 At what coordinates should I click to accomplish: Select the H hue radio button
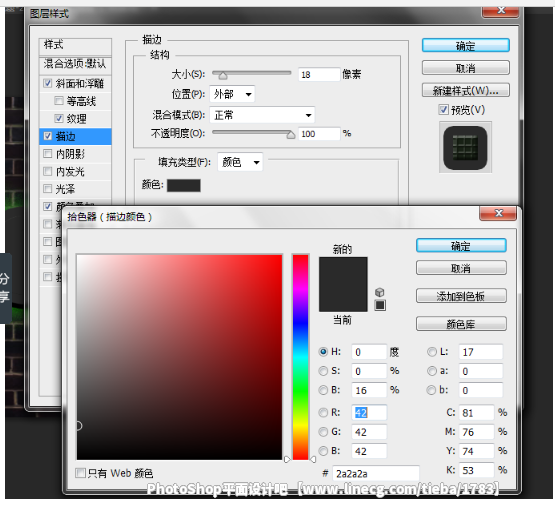[x=323, y=352]
